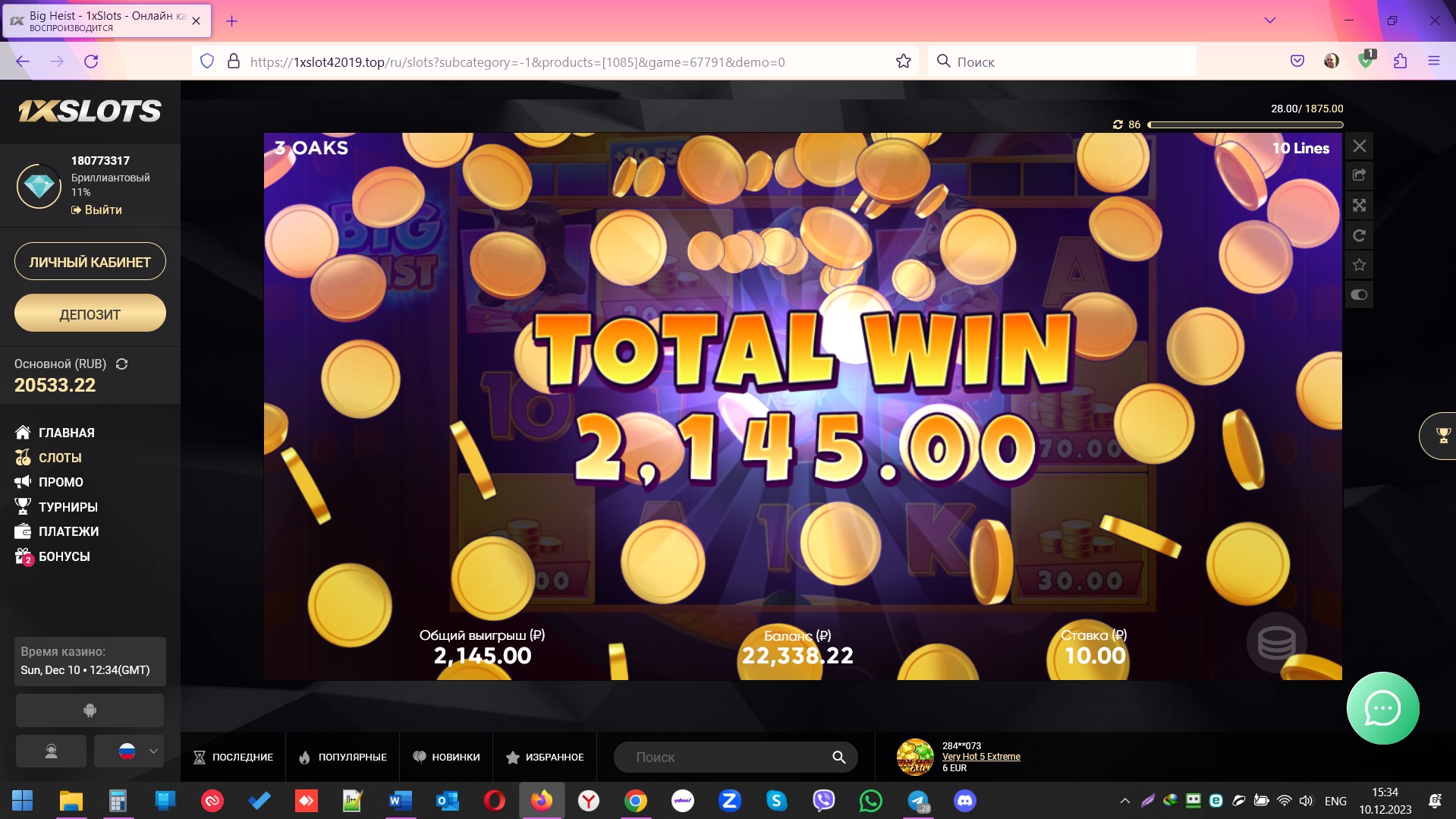
Task: Show ПОСЛЕДНИЕ recent games tab
Action: (233, 758)
